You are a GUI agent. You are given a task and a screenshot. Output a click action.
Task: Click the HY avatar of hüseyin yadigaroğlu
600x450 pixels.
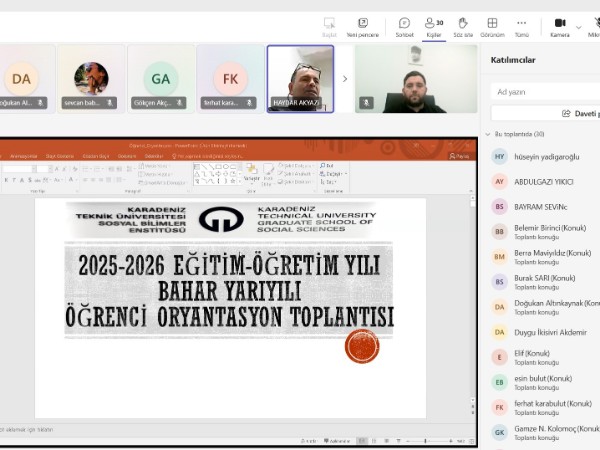[499, 157]
